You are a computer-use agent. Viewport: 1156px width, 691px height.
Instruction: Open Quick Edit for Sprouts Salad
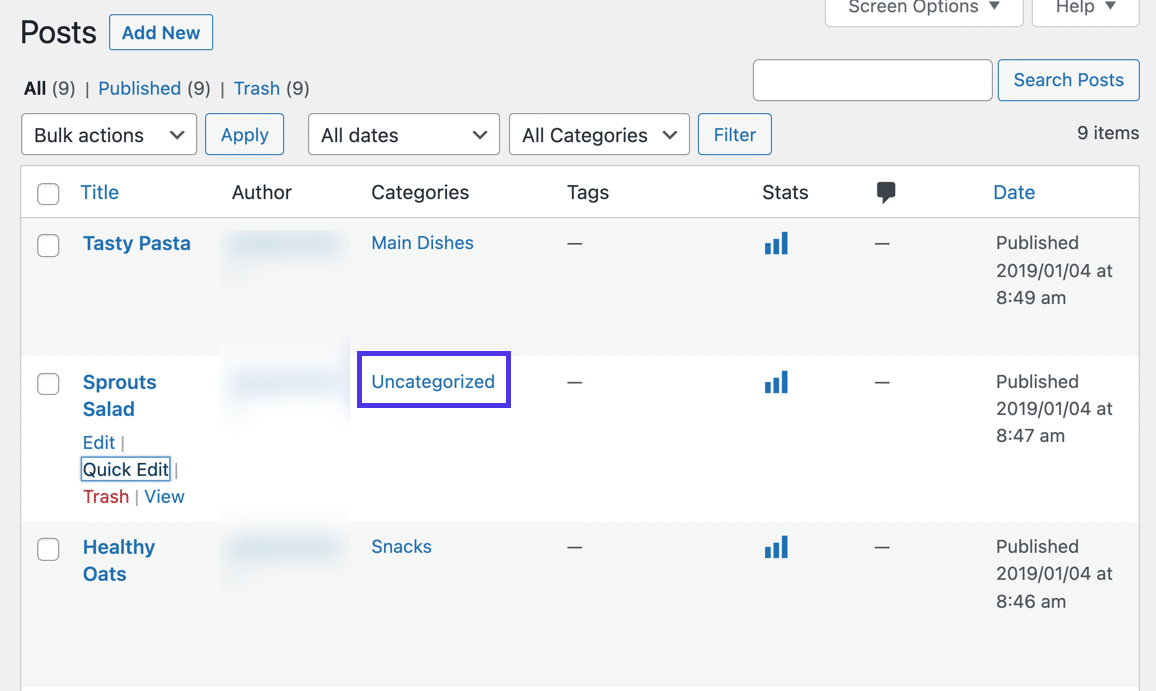(125, 469)
